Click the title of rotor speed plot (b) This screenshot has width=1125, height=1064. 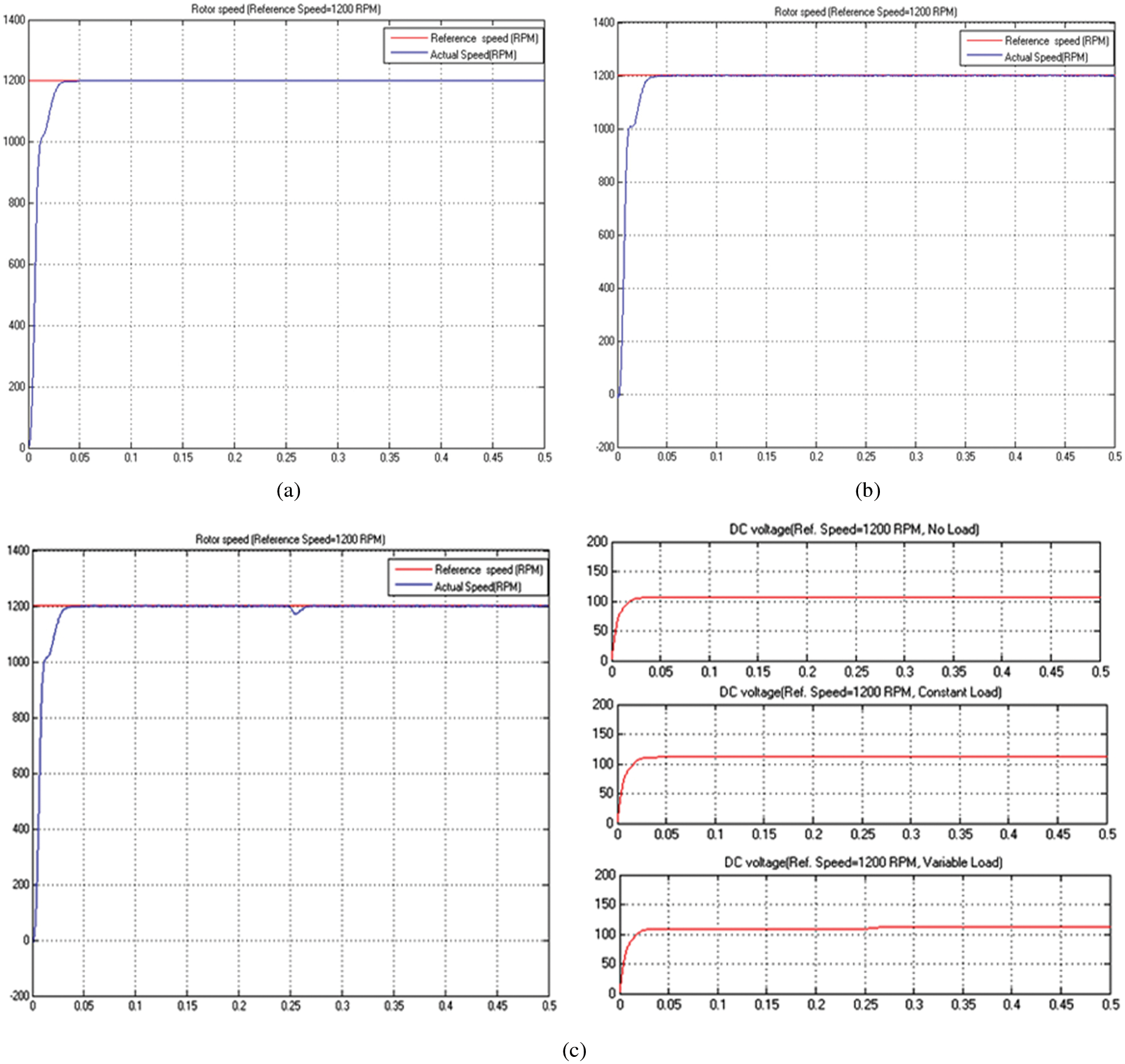point(865,12)
